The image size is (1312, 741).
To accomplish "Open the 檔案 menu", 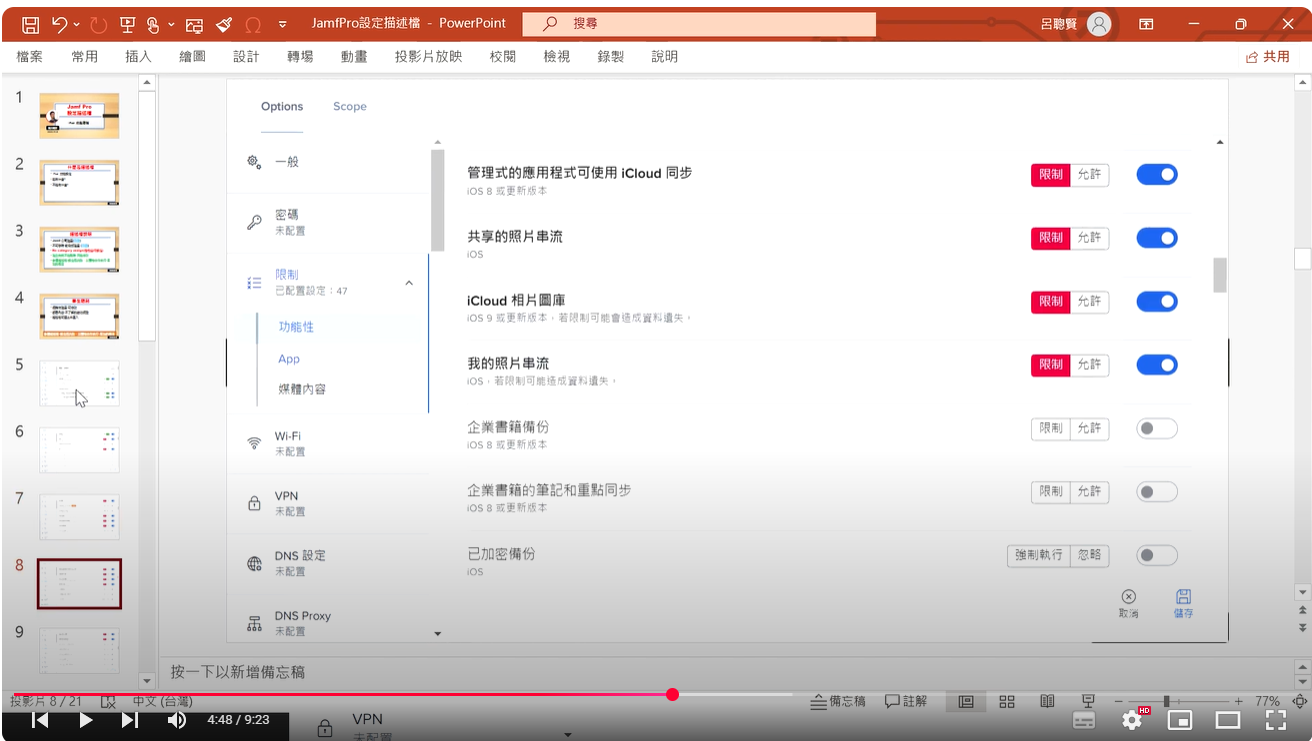I will (30, 57).
